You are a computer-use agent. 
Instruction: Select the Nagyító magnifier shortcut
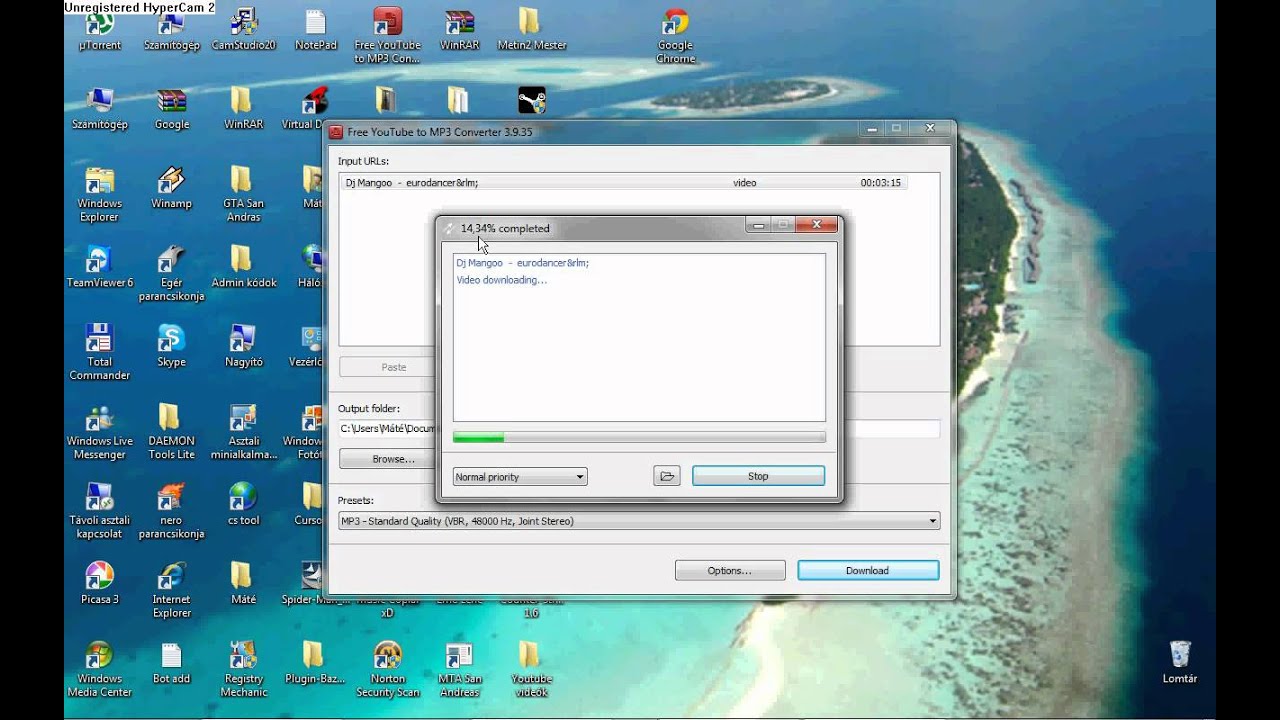pyautogui.click(x=243, y=346)
